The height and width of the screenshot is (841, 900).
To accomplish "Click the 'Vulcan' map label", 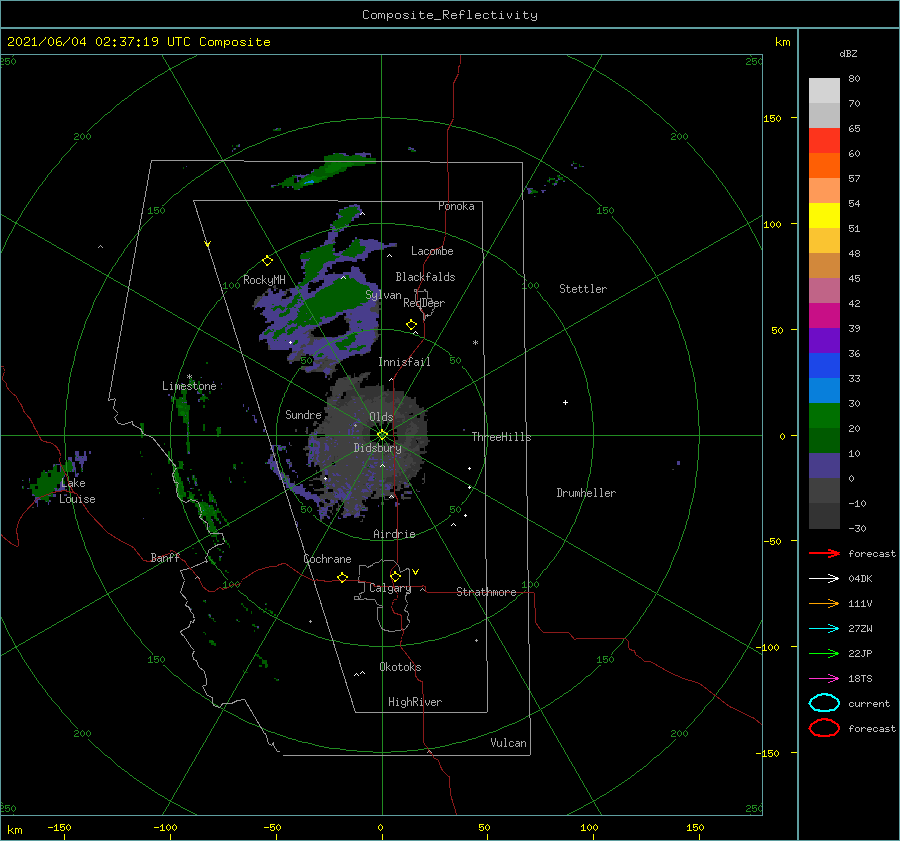I will point(509,743).
